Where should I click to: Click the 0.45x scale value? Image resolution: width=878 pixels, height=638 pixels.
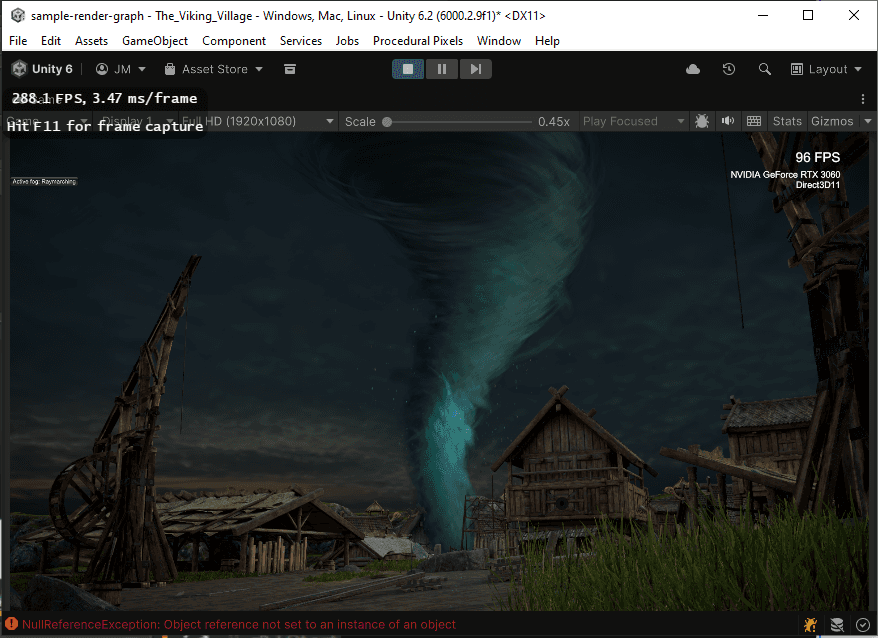553,122
